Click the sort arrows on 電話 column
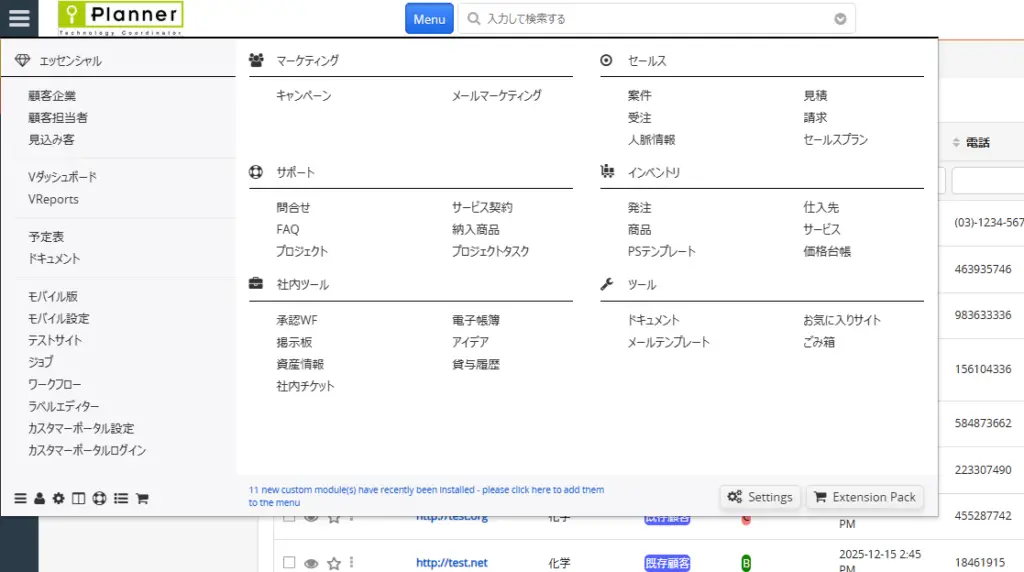This screenshot has width=1024, height=572. (x=955, y=143)
